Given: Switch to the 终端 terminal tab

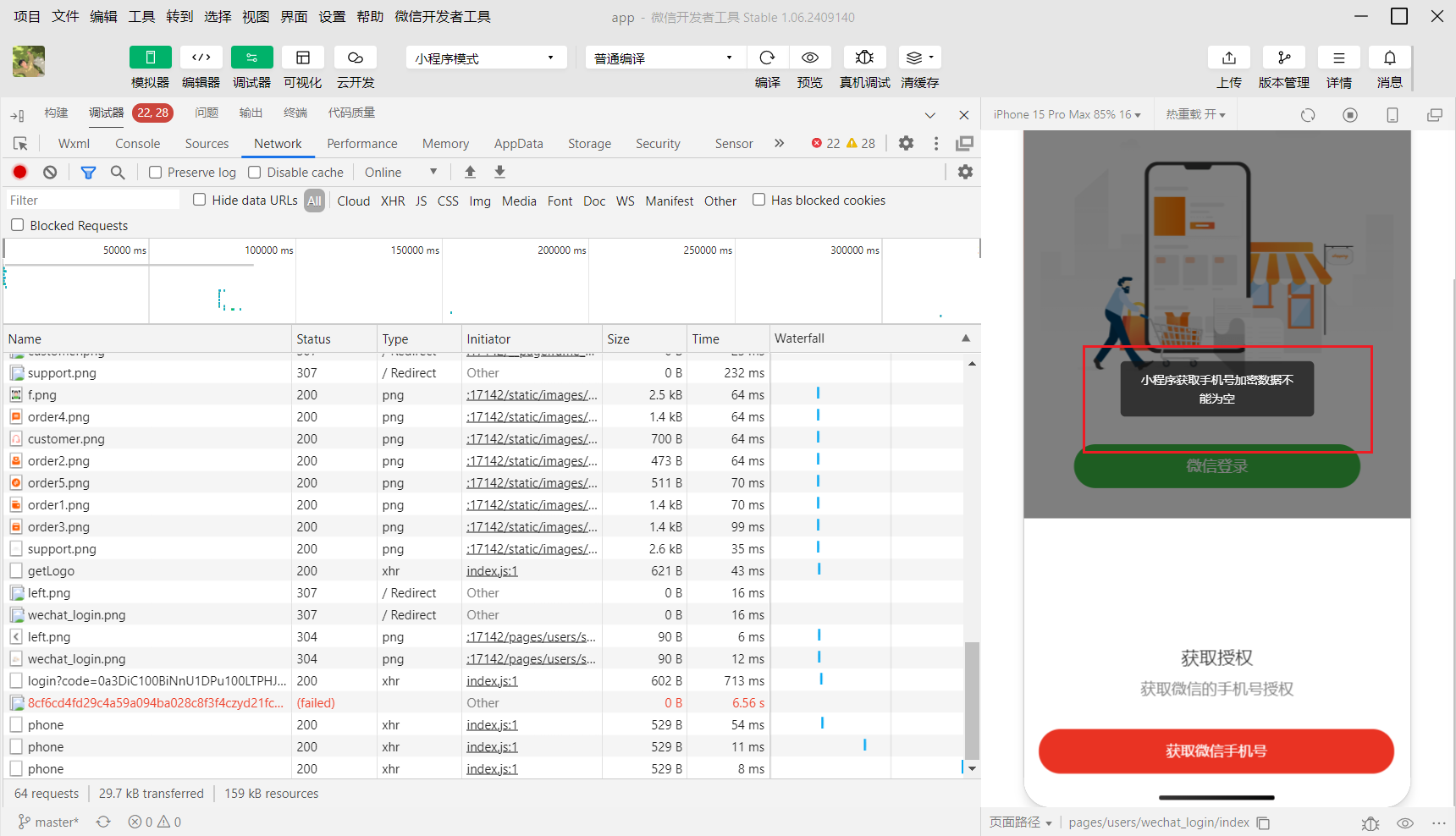Looking at the screenshot, I should pyautogui.click(x=295, y=113).
